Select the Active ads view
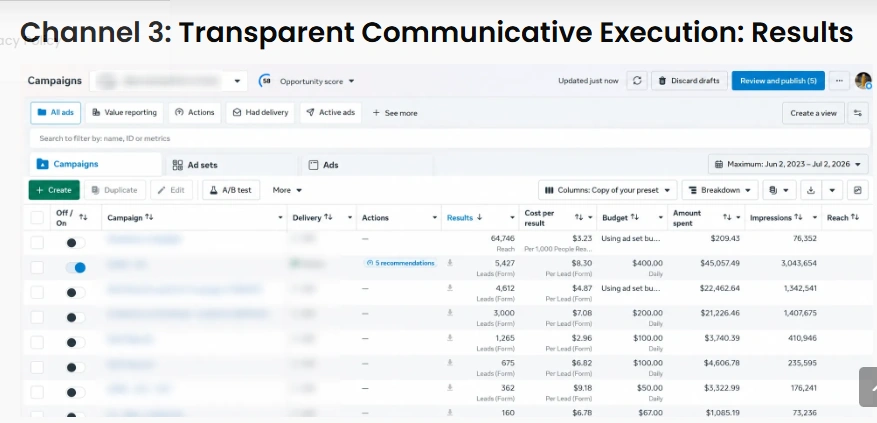This screenshot has height=423, width=877. click(x=331, y=112)
